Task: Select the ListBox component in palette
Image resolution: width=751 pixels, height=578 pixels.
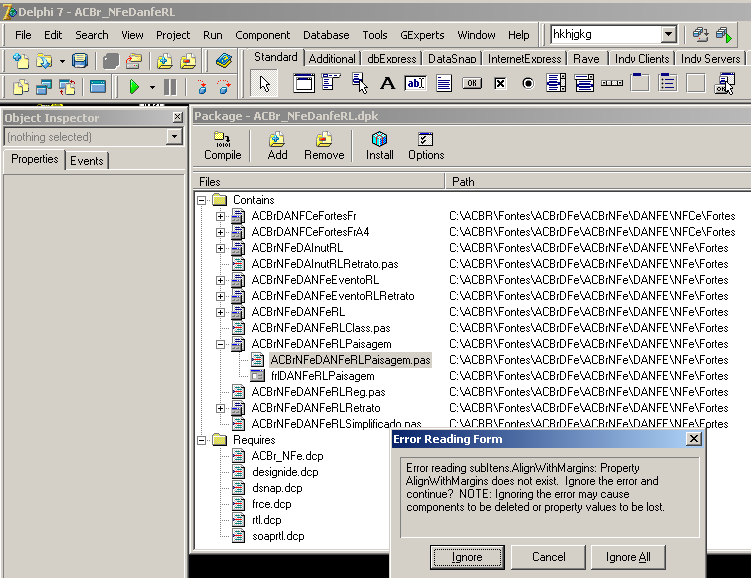Action: point(556,83)
